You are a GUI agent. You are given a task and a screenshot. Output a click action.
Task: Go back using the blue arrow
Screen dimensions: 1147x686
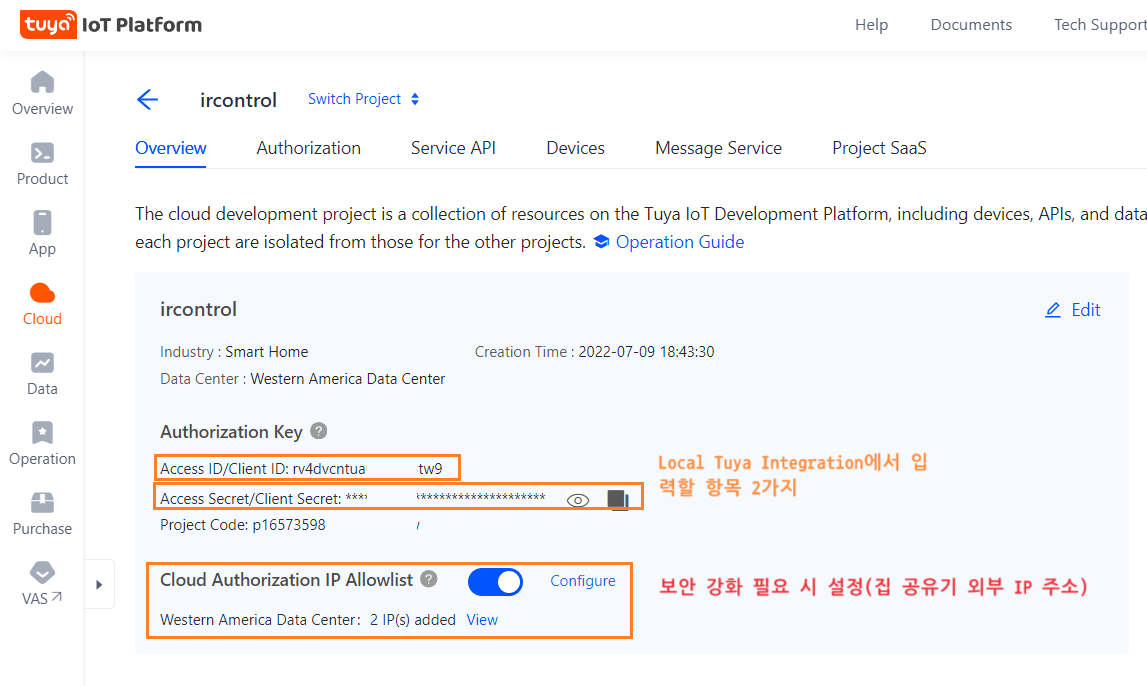(148, 99)
